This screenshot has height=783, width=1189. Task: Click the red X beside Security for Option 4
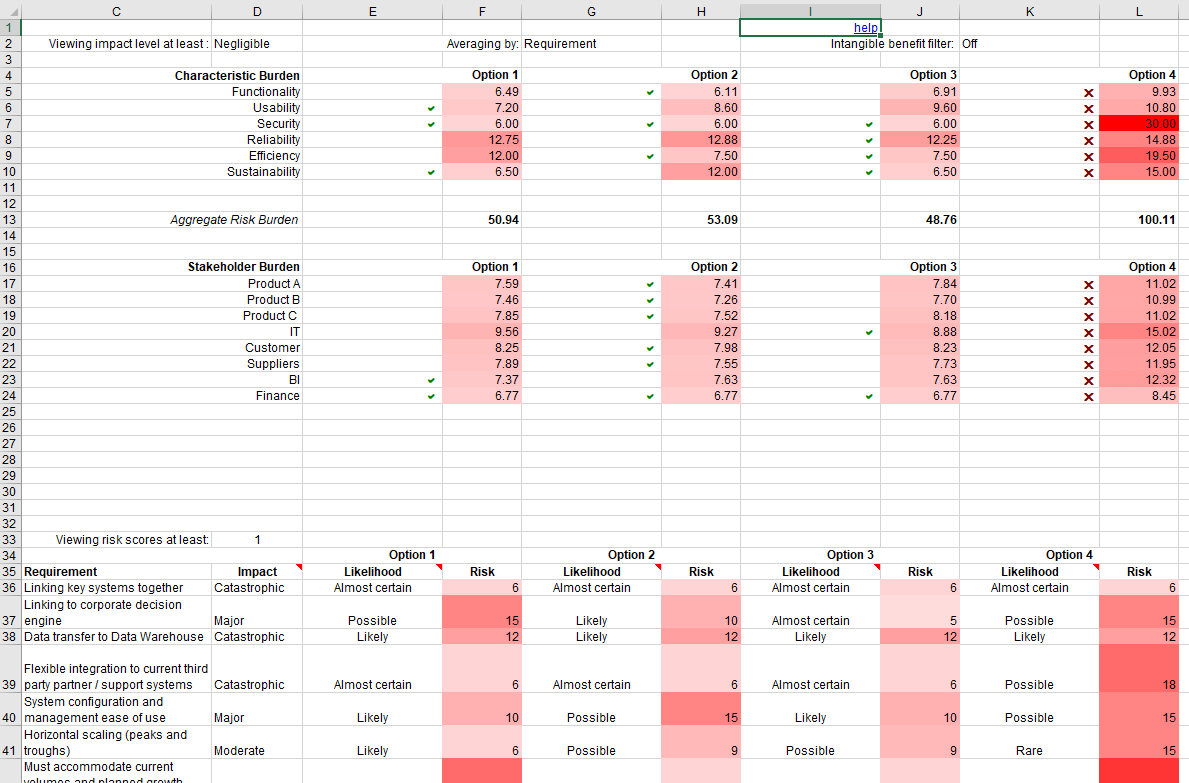click(1088, 123)
